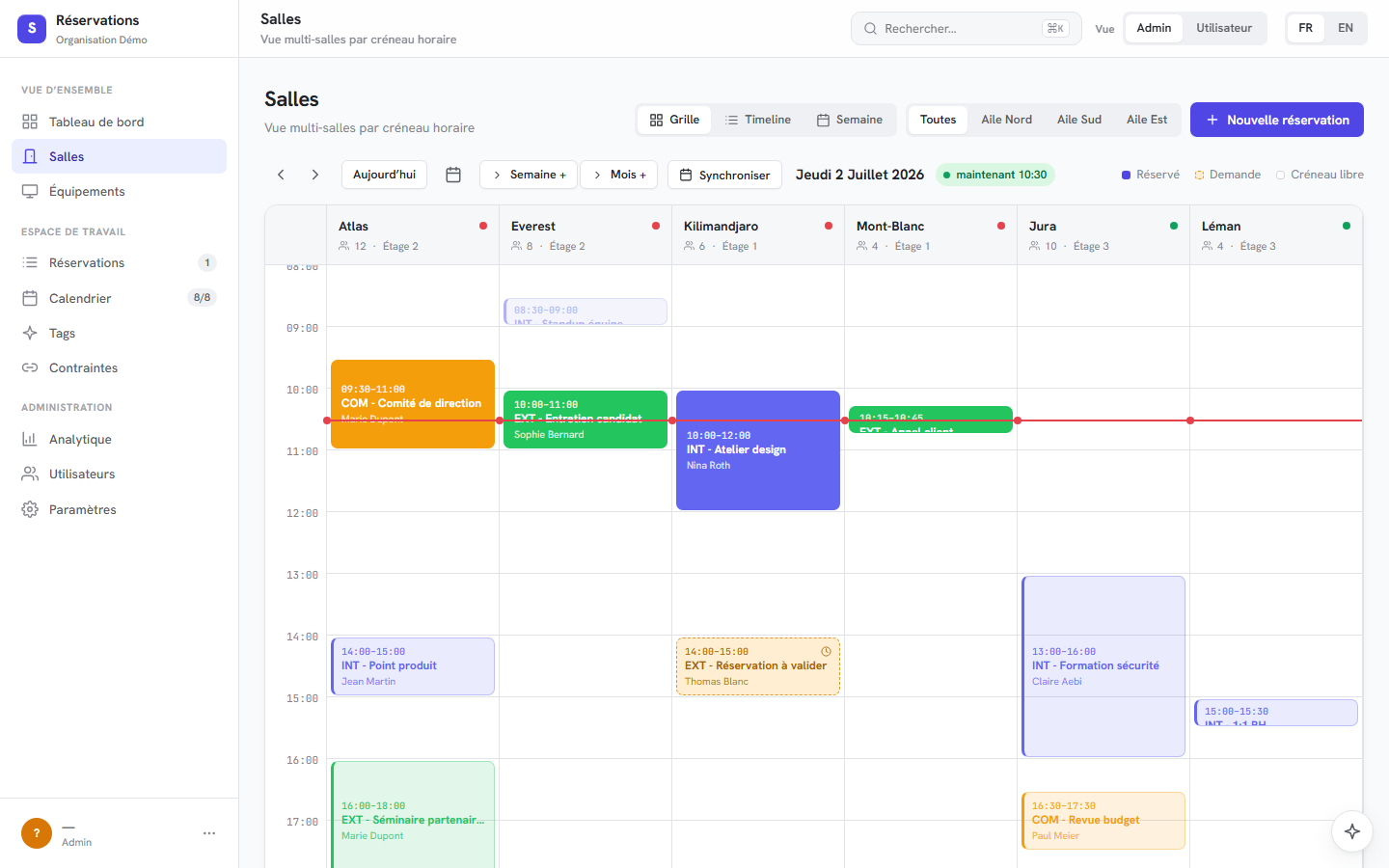Select the Léman room header

coord(1276,235)
